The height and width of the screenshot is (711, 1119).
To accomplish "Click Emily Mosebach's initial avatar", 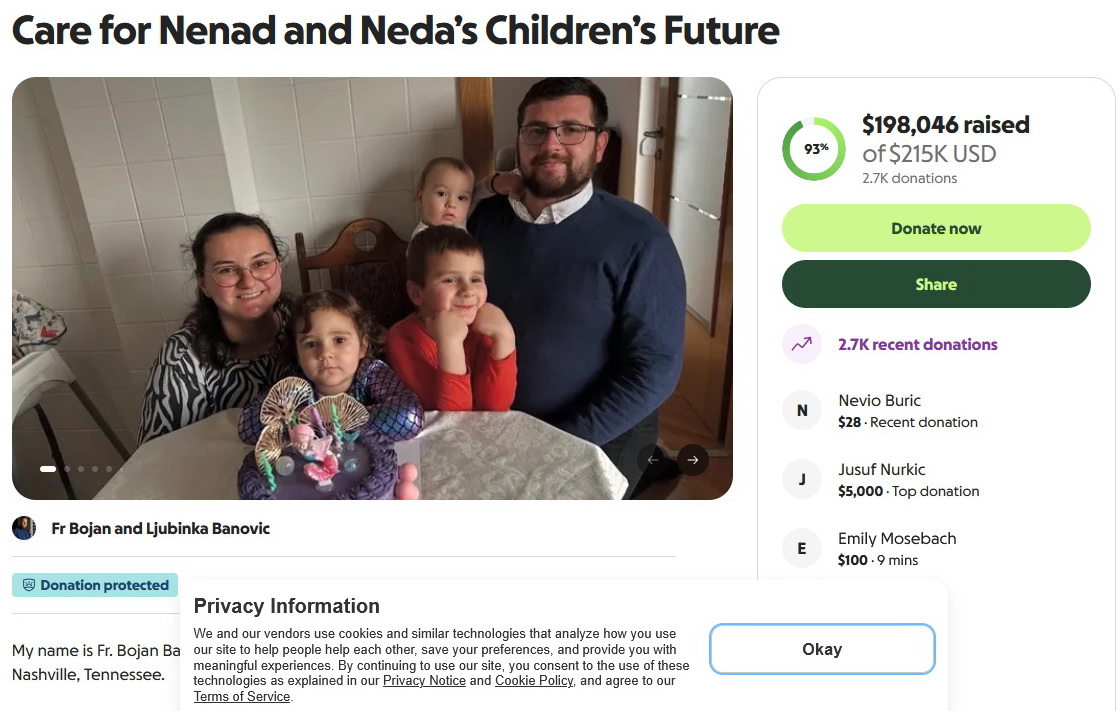I will tap(801, 549).
